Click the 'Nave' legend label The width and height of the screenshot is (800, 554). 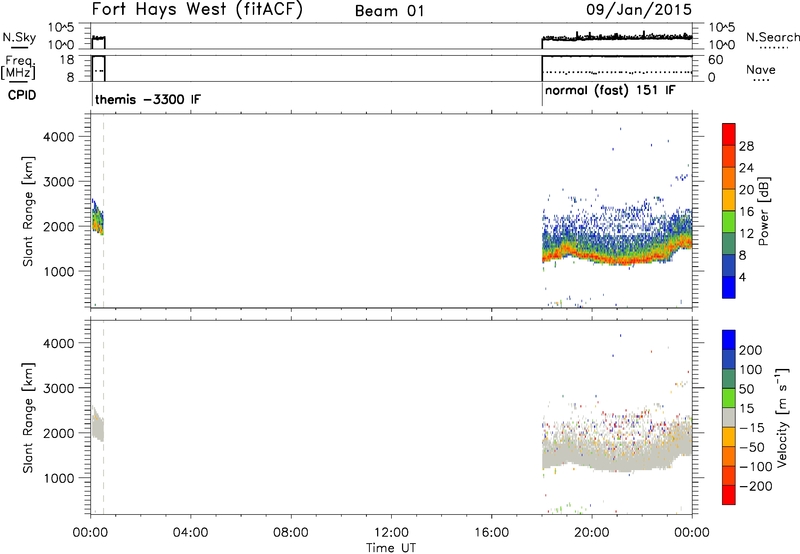click(x=761, y=70)
